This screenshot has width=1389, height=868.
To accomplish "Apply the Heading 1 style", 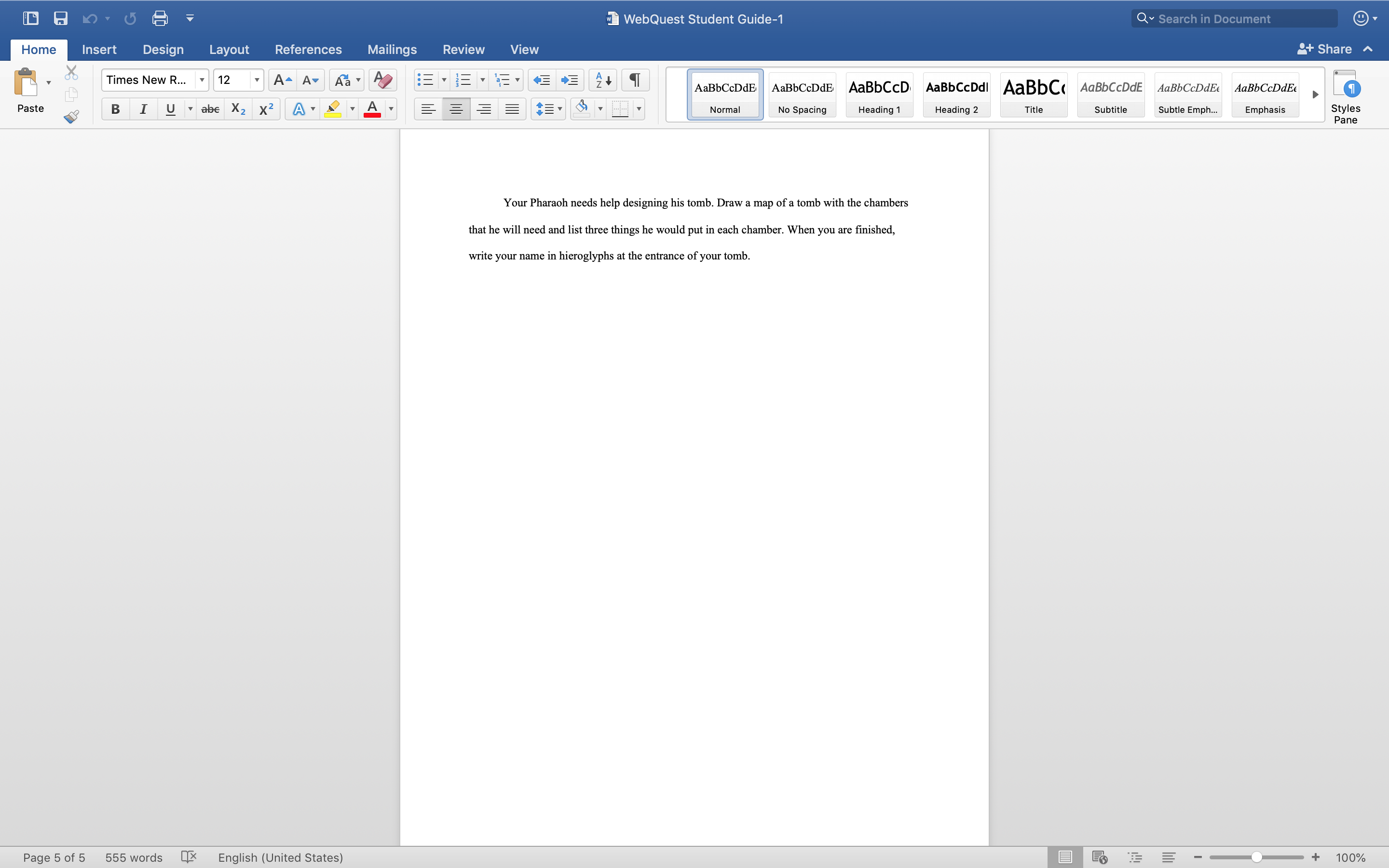I will point(879,95).
